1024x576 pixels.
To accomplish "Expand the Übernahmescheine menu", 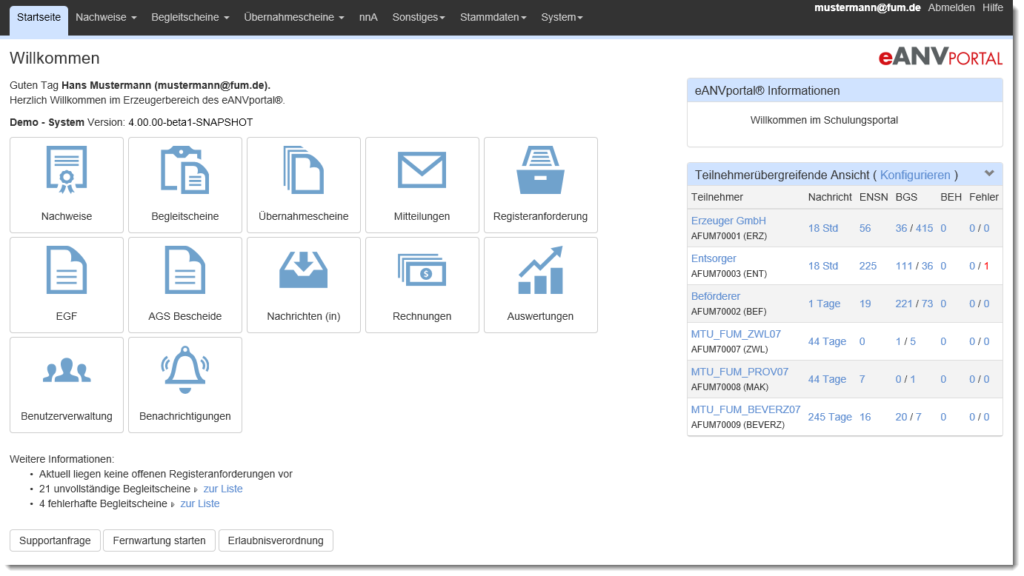I will pos(294,18).
